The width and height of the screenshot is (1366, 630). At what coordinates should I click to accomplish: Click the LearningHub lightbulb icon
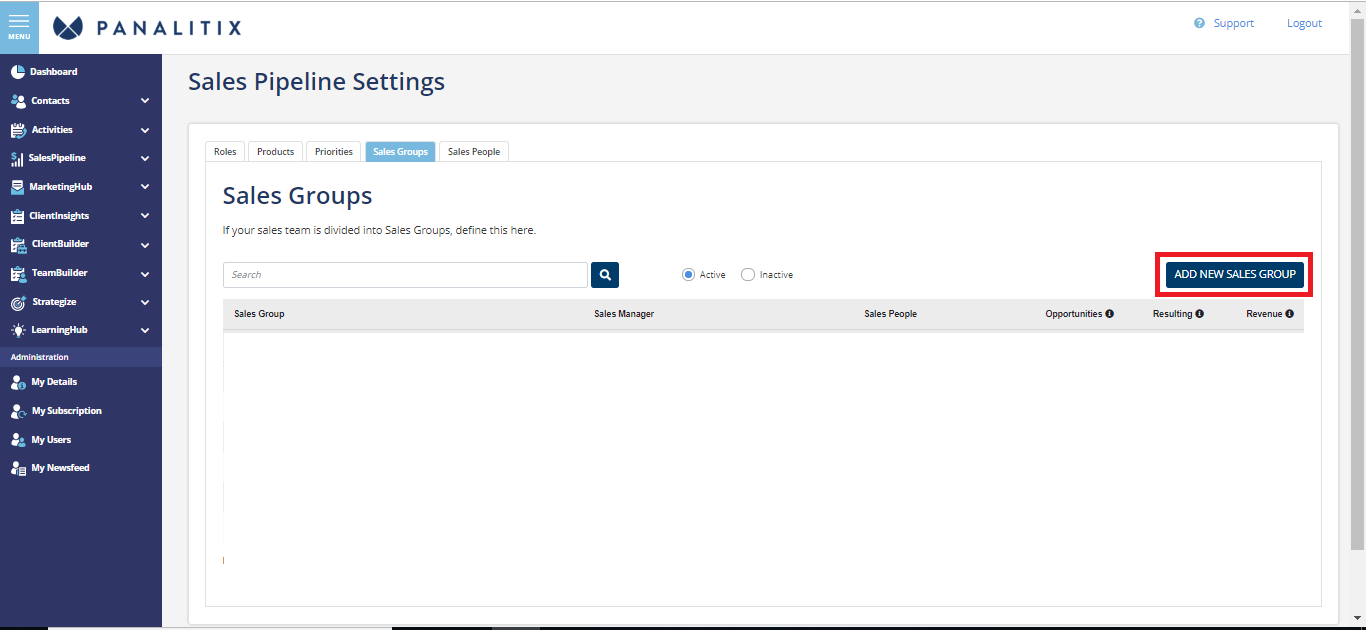tap(17, 330)
